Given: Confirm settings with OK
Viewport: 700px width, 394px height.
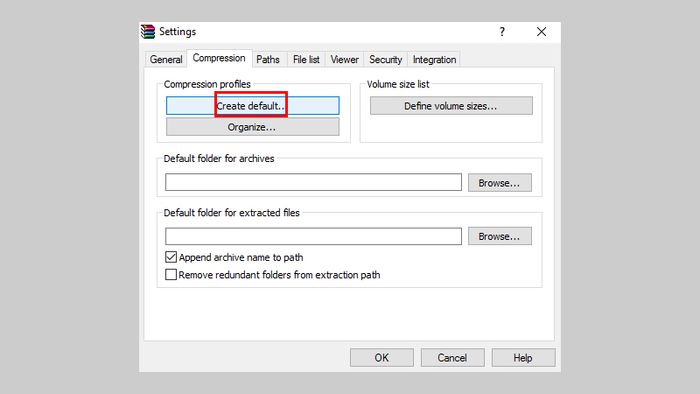Looking at the screenshot, I should pyautogui.click(x=382, y=357).
